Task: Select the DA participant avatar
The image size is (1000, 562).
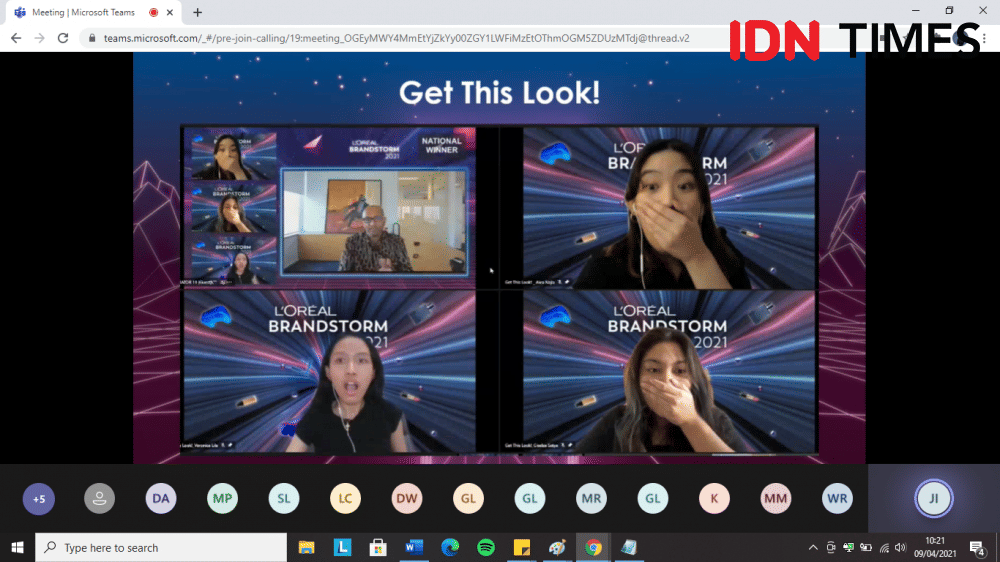Action: (161, 498)
